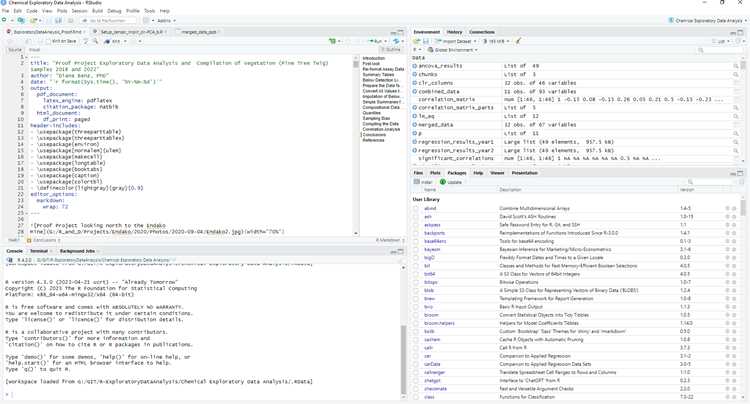Switch to the Background Jobs tab
This screenshot has width=750, height=404.
click(x=77, y=251)
